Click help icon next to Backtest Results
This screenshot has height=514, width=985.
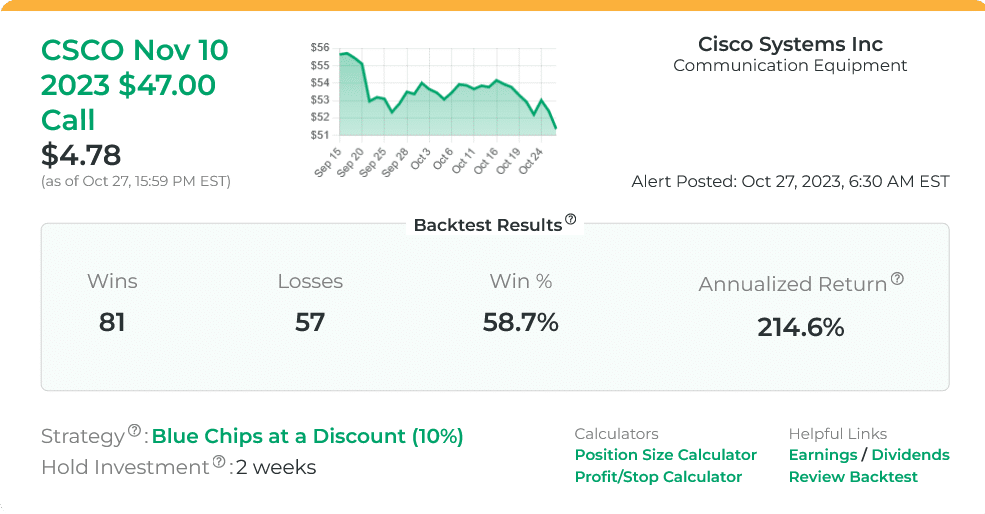571,220
